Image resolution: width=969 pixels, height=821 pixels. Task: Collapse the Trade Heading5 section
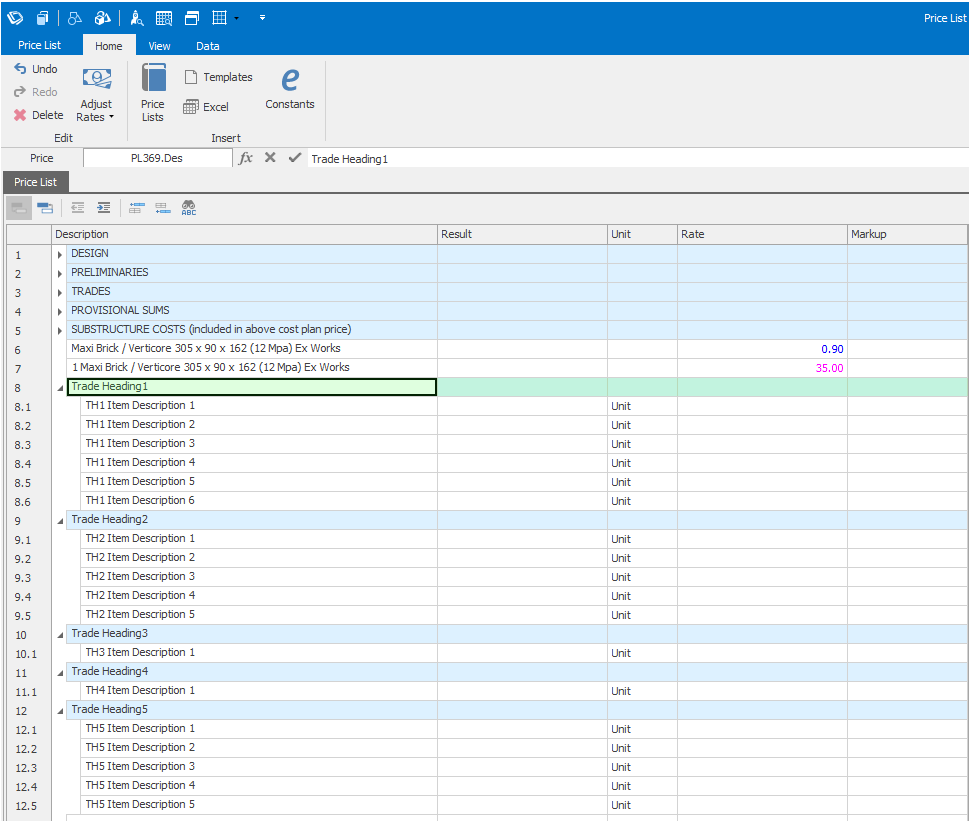tap(60, 709)
